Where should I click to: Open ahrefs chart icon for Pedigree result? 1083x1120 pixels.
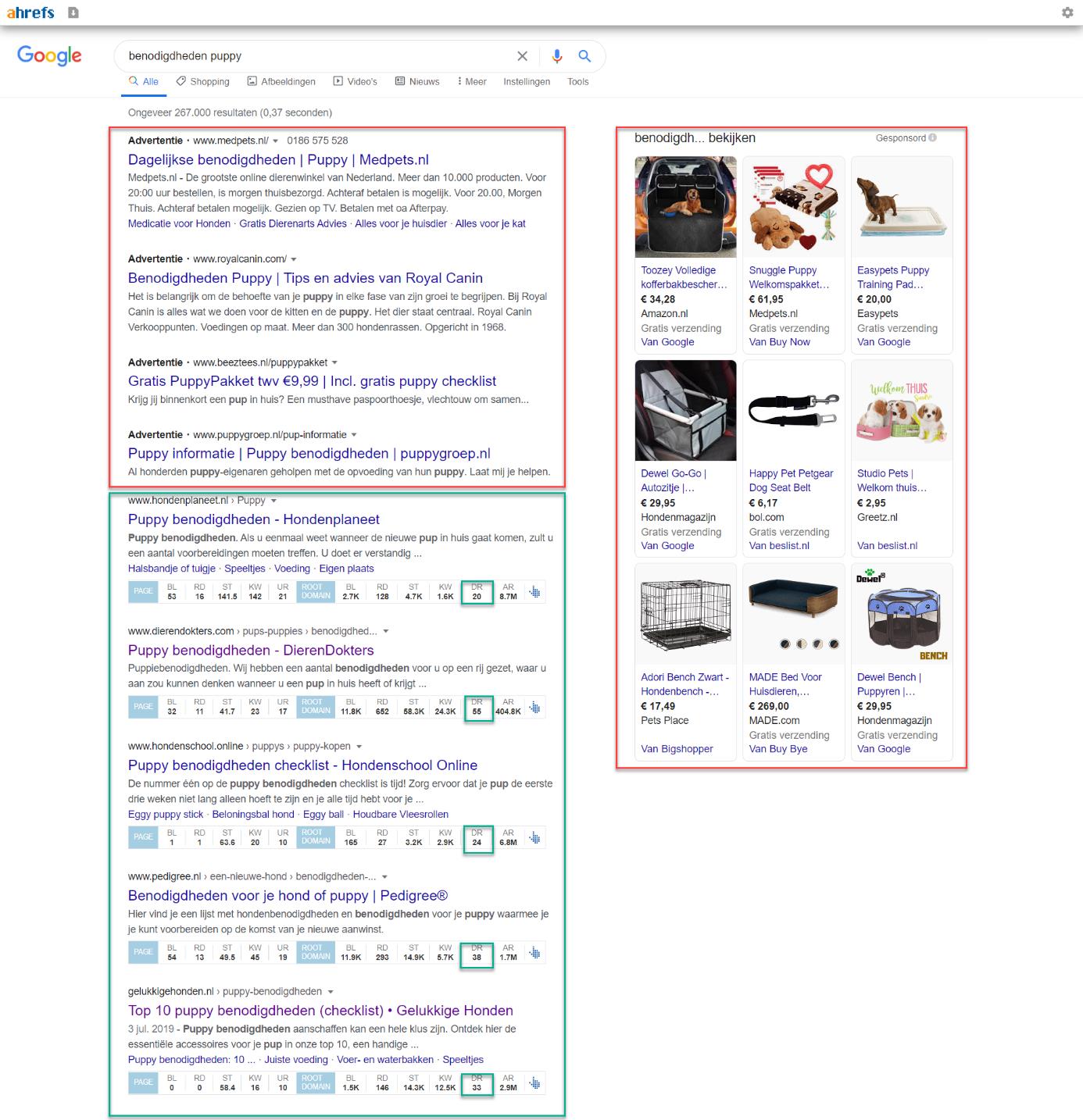tap(535, 953)
